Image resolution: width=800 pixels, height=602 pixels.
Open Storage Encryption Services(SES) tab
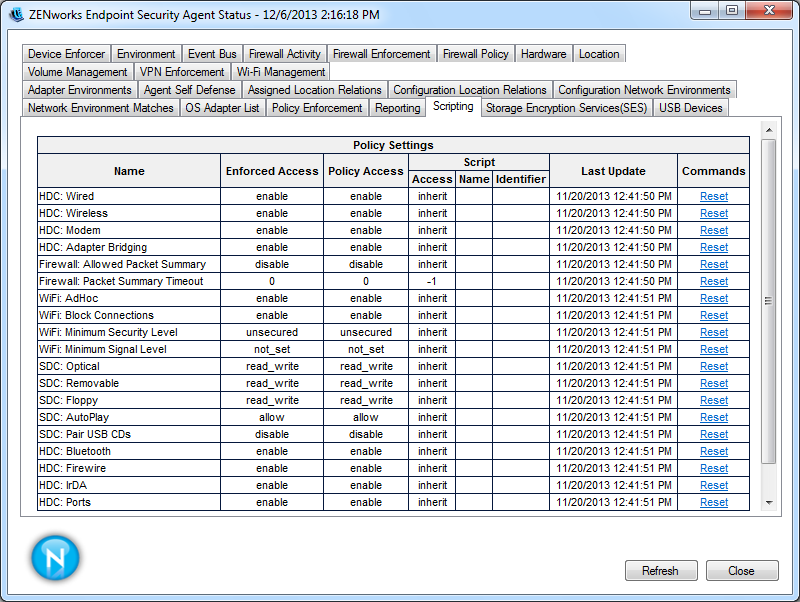point(566,108)
